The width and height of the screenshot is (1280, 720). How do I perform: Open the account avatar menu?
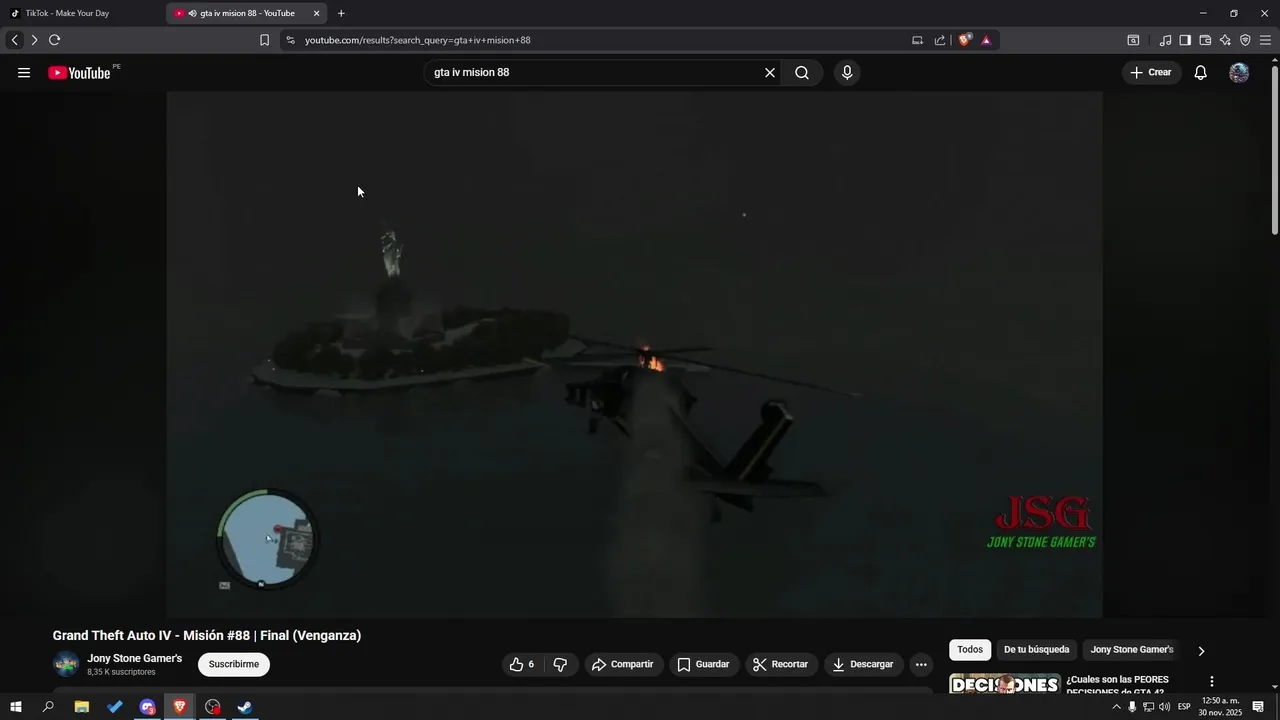[x=1239, y=72]
